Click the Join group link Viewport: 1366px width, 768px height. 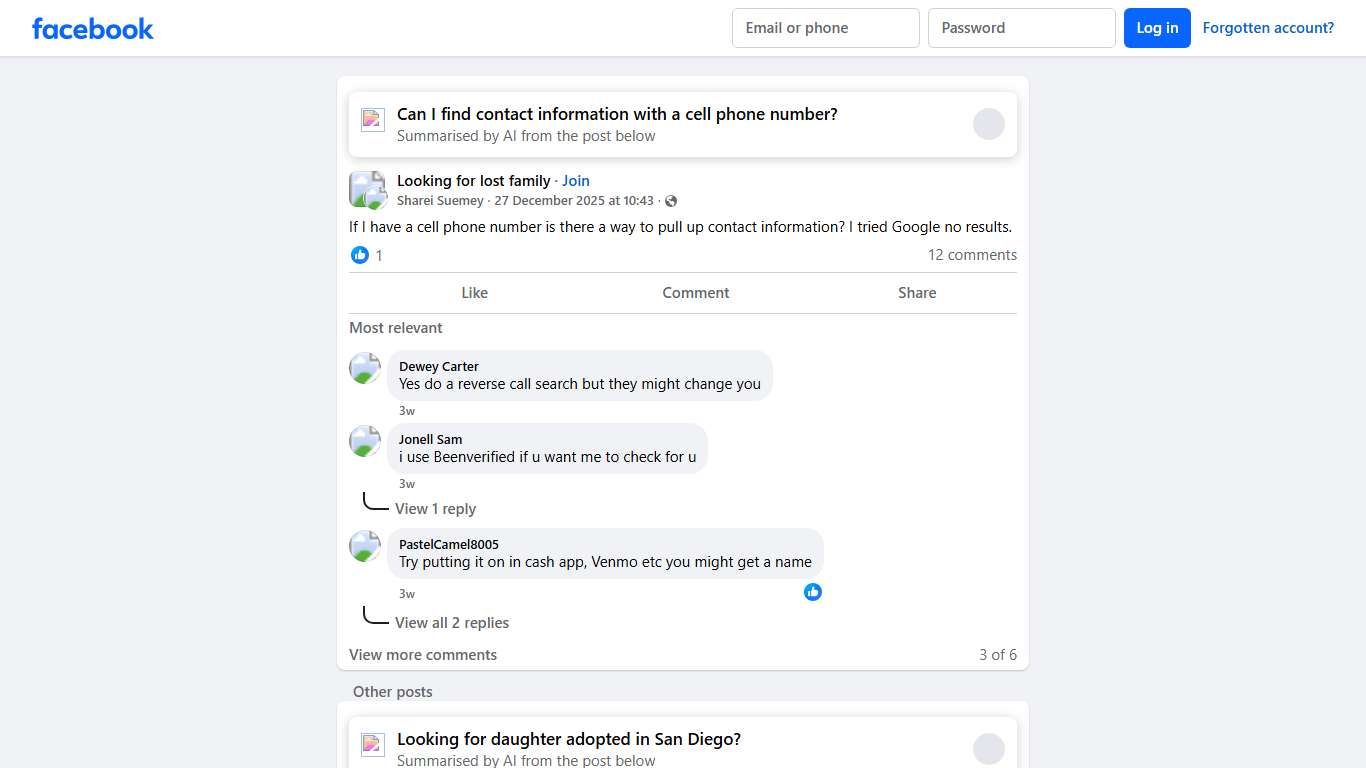click(x=576, y=181)
